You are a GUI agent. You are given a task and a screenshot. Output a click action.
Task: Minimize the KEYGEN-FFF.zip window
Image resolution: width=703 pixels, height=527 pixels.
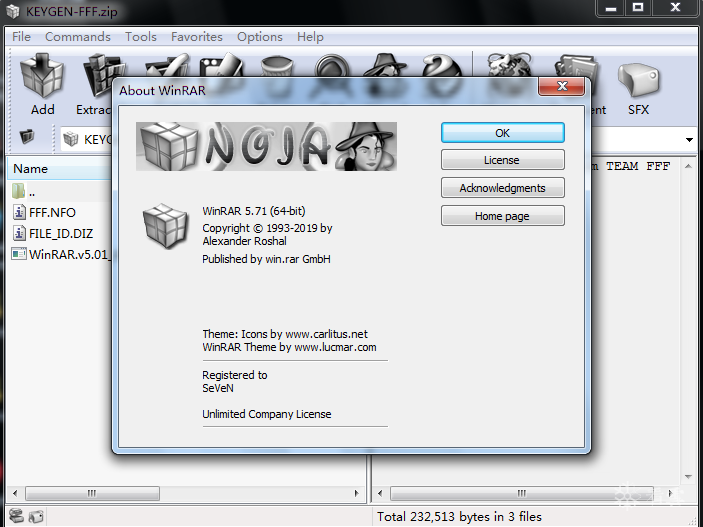611,8
